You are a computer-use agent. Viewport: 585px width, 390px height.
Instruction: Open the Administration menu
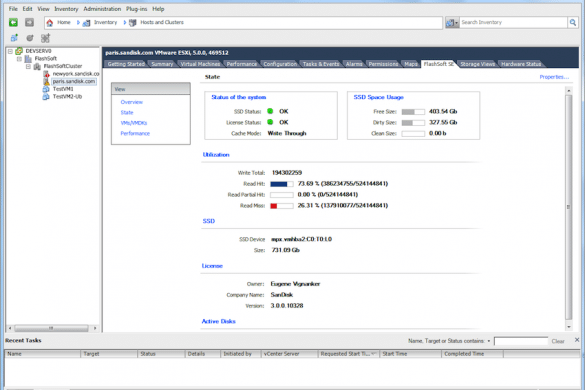pos(102,9)
